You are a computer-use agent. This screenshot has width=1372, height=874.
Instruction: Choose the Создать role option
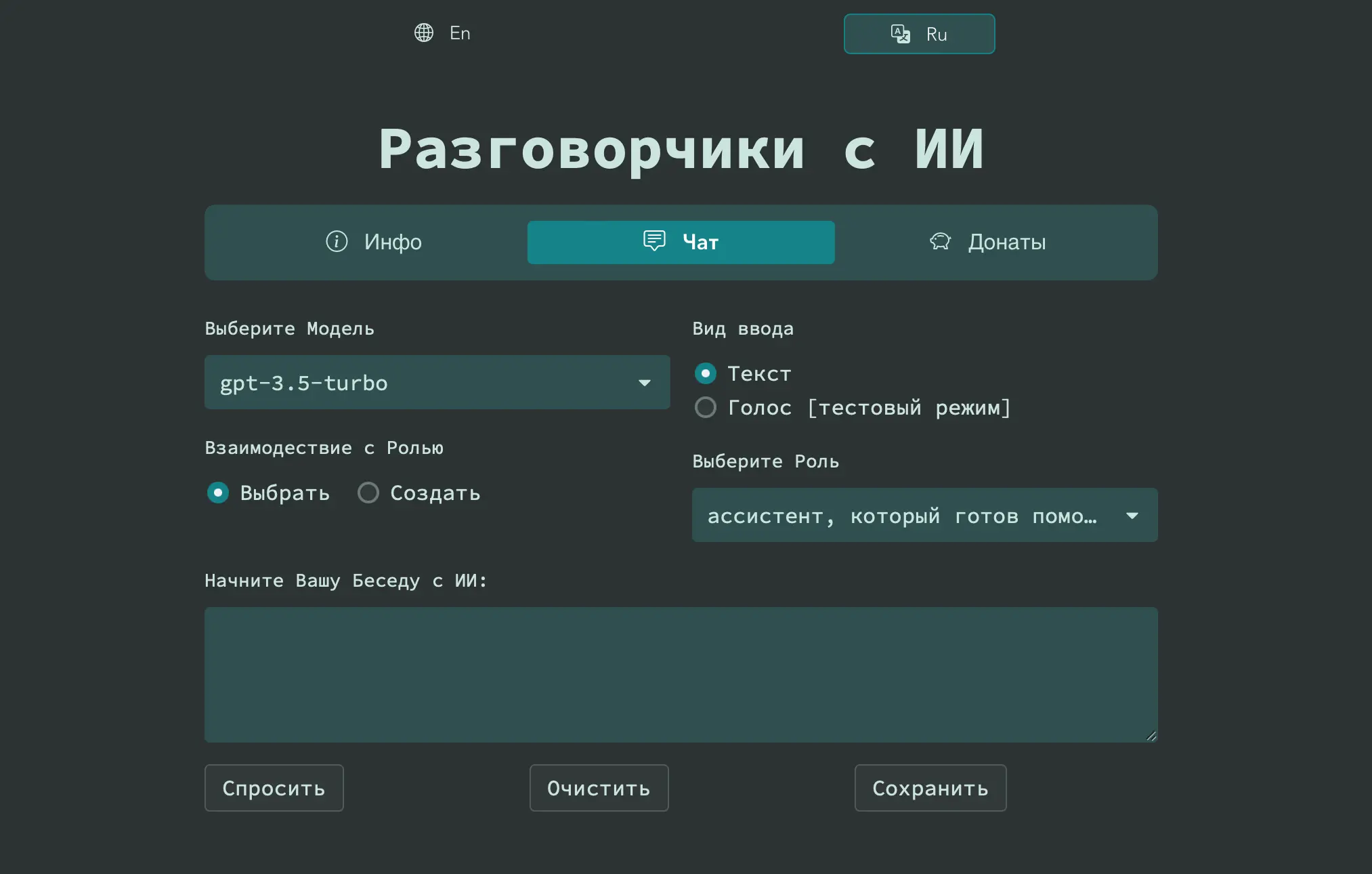368,493
